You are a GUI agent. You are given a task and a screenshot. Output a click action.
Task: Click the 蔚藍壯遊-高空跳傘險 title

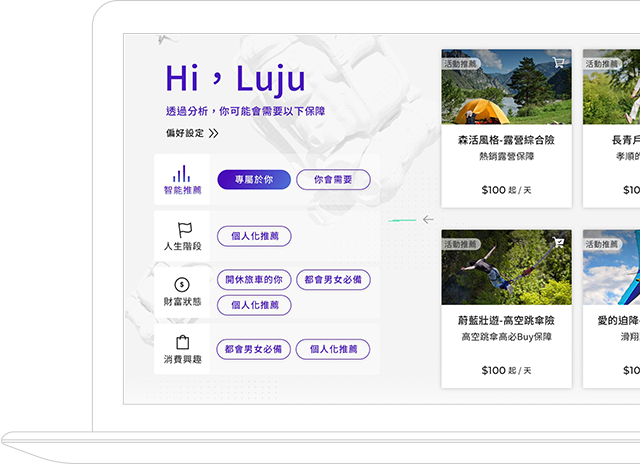(x=506, y=320)
